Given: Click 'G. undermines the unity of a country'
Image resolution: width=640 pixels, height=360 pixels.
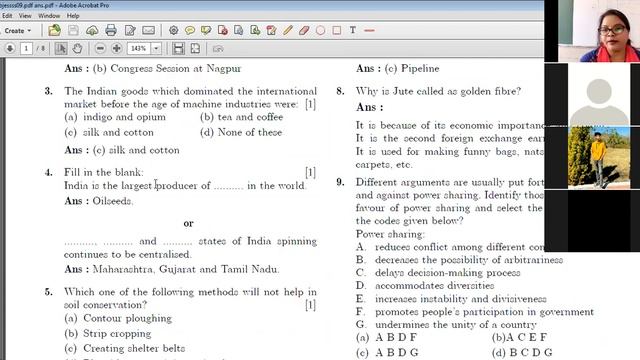Looking at the screenshot, I should click(x=446, y=325).
